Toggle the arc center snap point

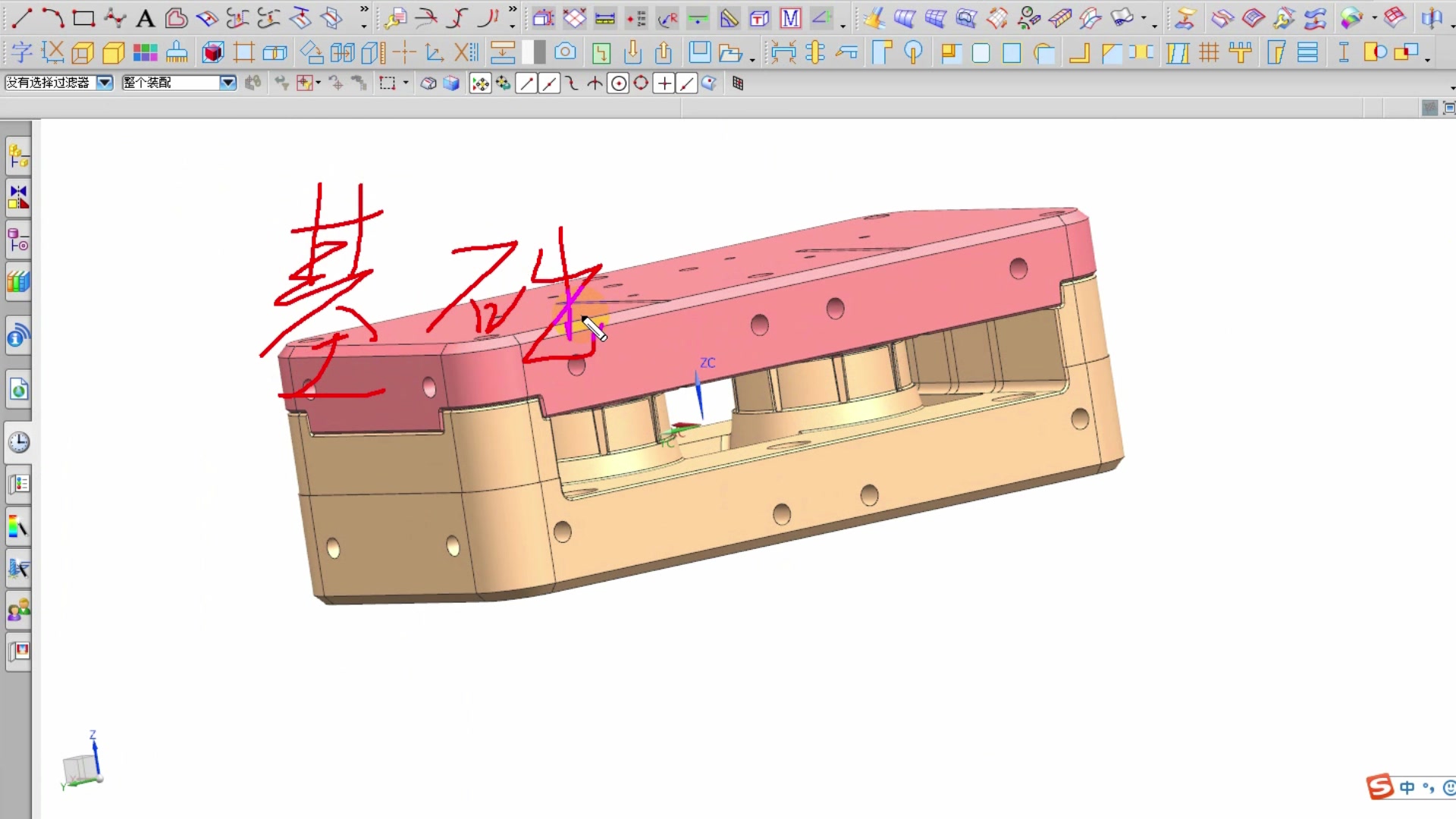(619, 83)
